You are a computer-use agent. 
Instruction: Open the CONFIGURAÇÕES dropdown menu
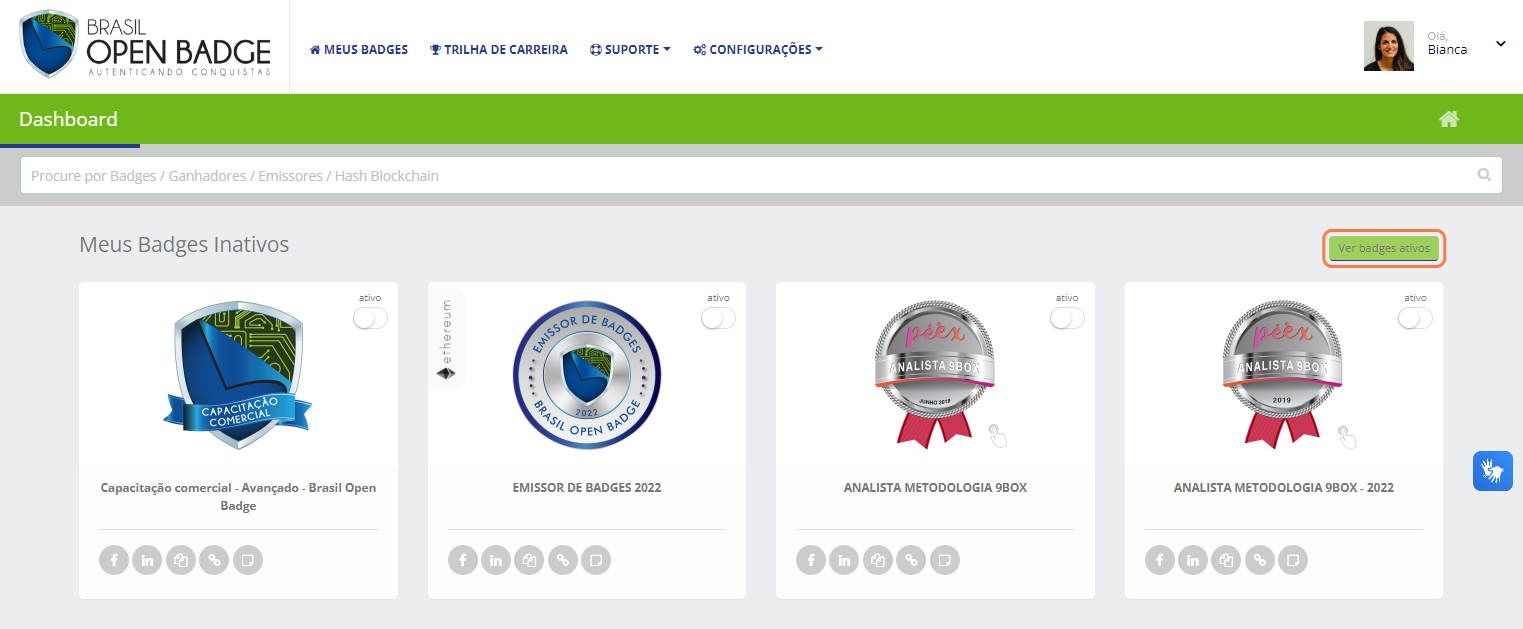point(758,49)
